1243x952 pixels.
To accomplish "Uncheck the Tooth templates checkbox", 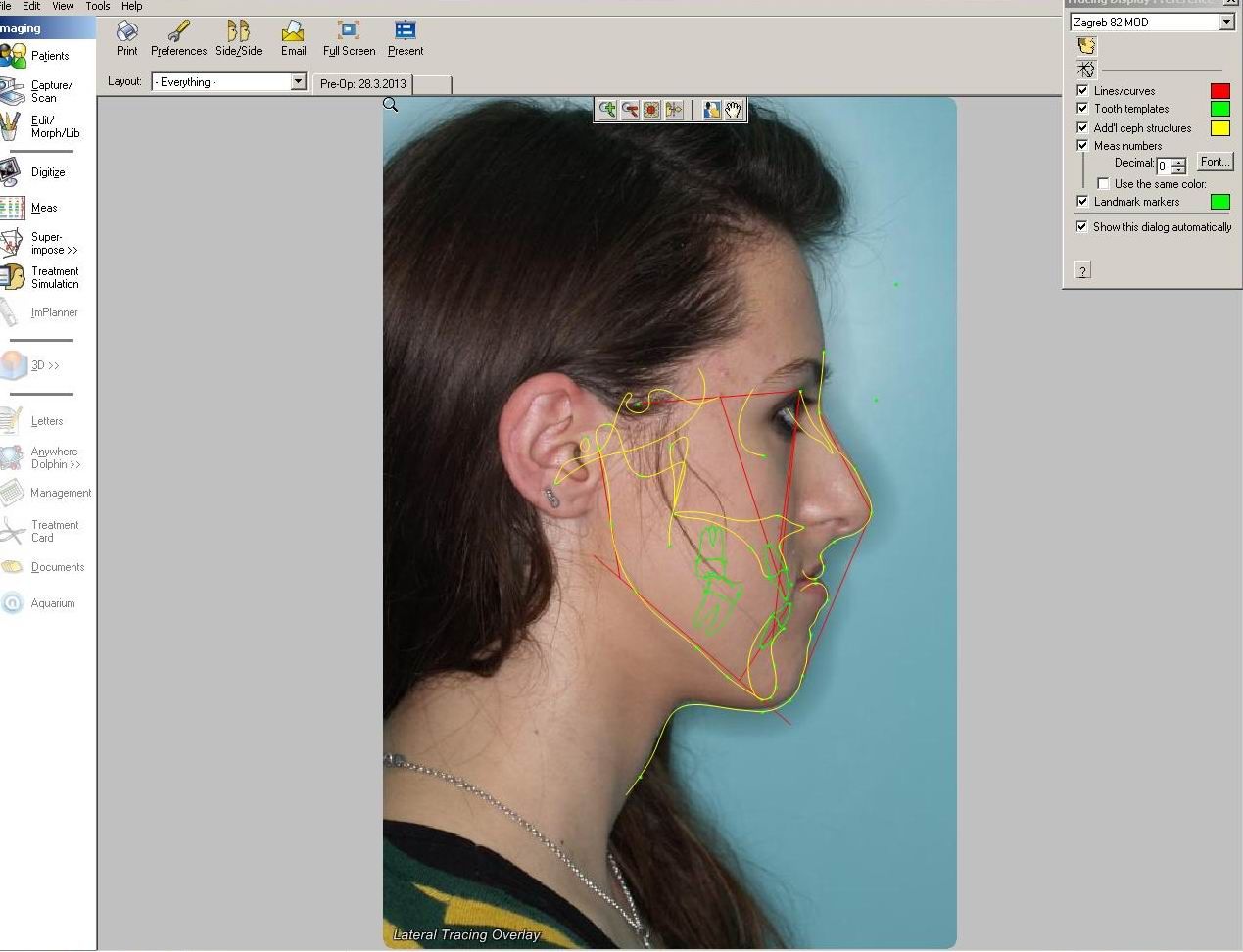I will 1082,109.
